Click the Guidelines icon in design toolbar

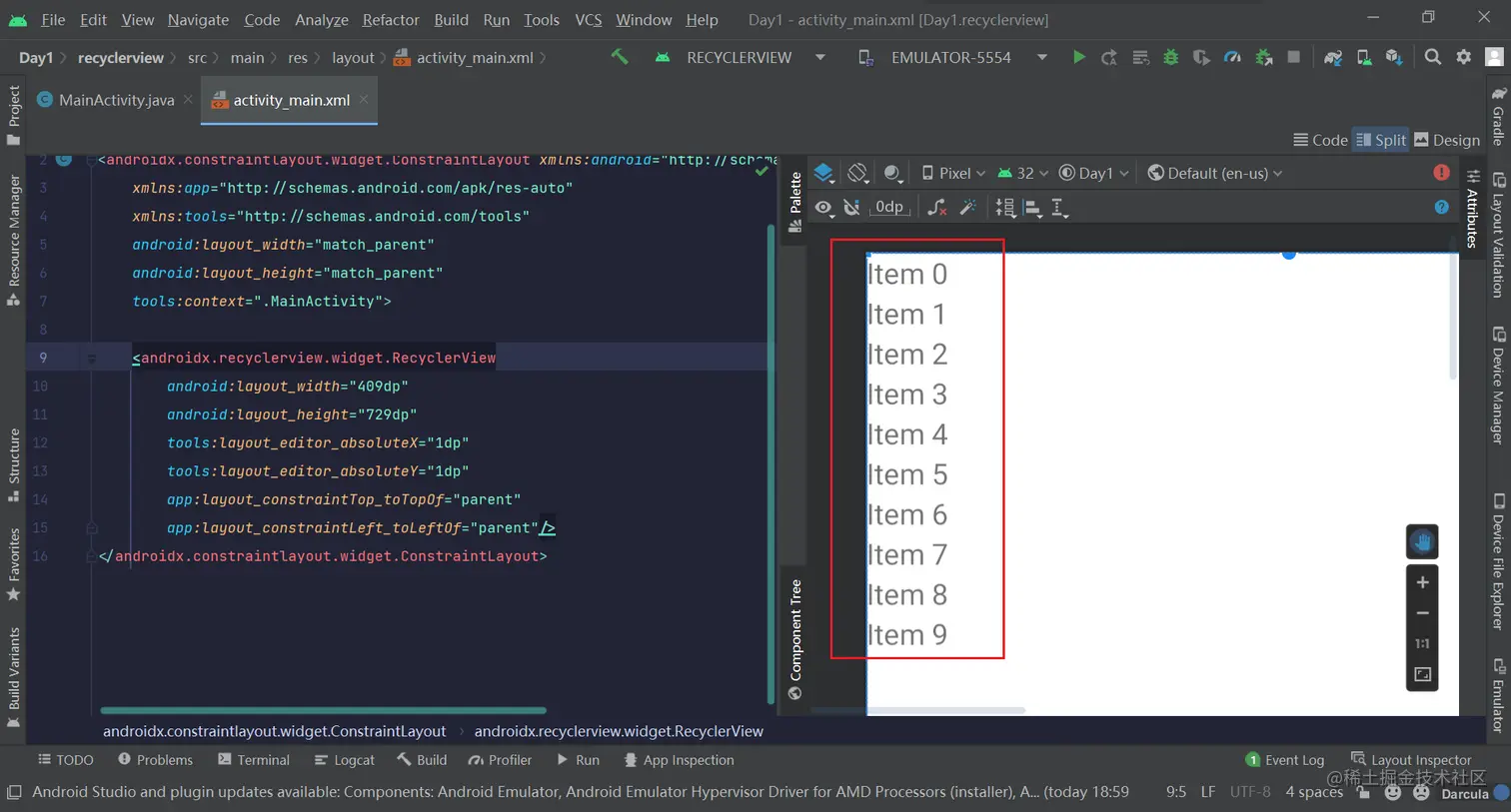(x=1060, y=208)
